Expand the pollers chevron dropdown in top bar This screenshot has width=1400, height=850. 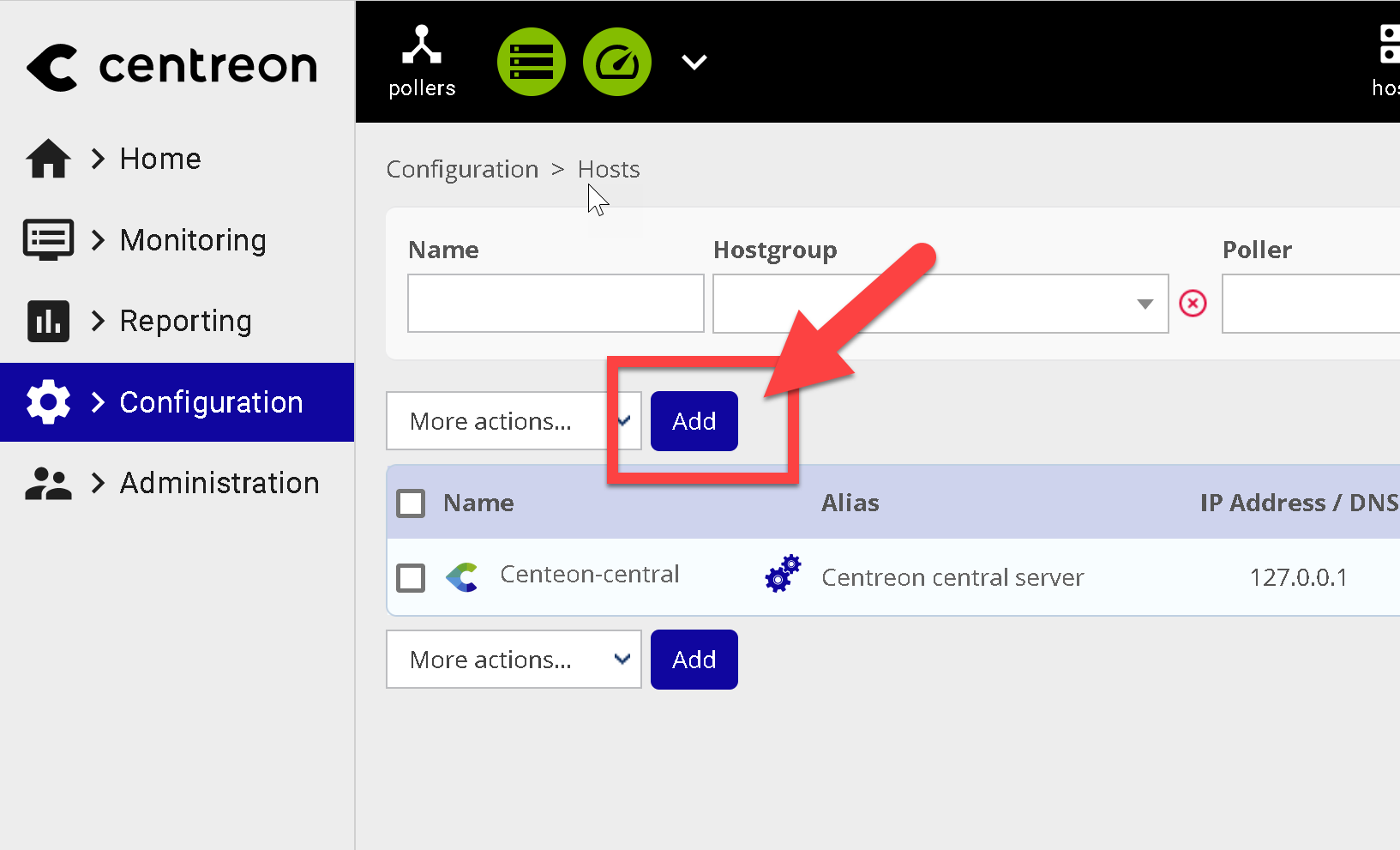coord(694,62)
